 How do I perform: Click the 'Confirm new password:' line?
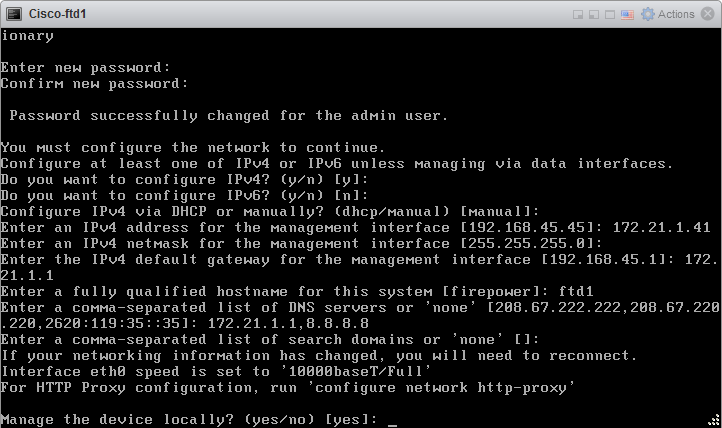(x=94, y=84)
